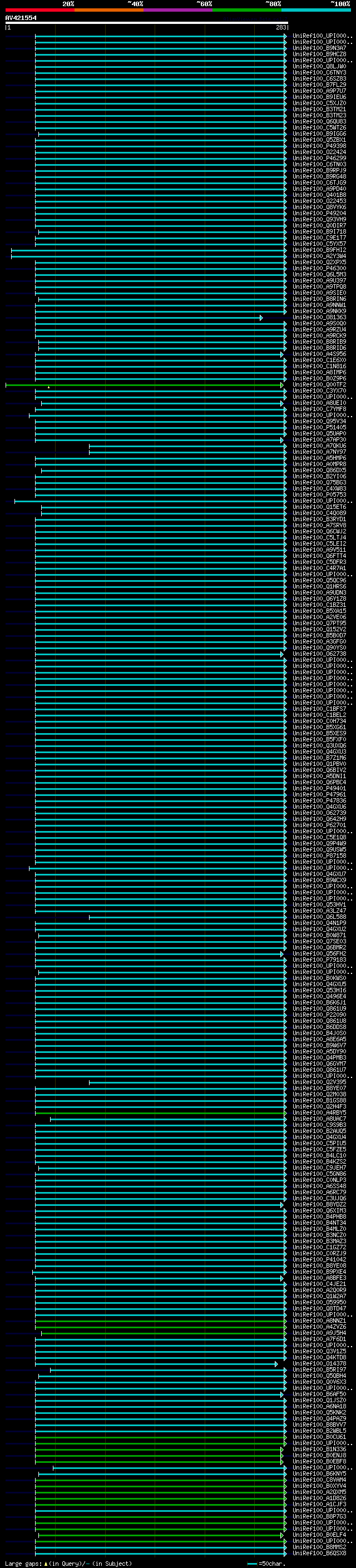Select label UniRef100_B5XG61
356x1568 pixels.
coord(319,727)
